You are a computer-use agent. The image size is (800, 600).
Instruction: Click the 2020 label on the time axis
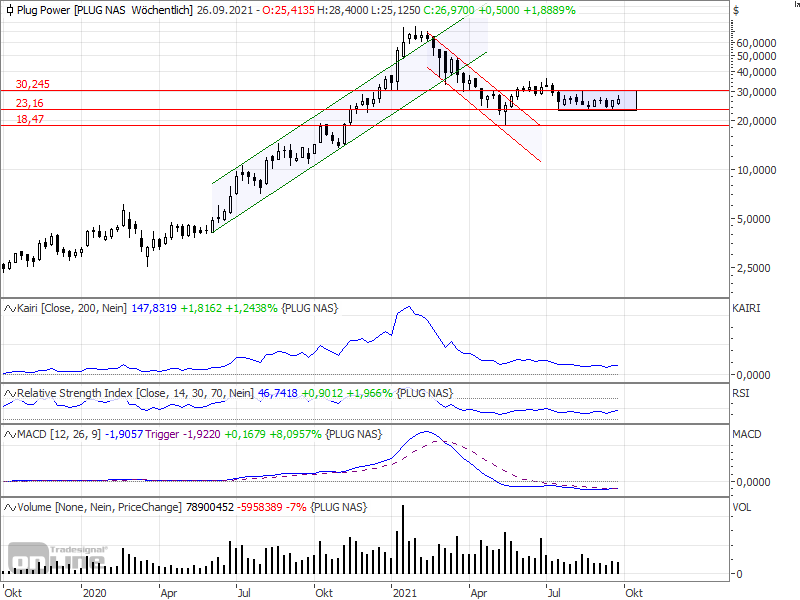94,593
